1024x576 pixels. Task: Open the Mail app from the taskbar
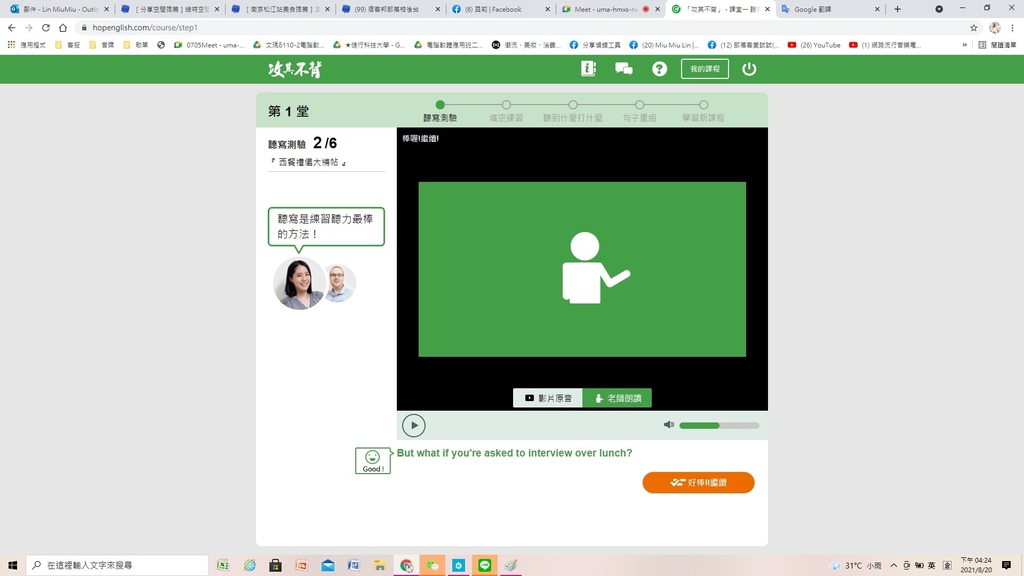328,566
